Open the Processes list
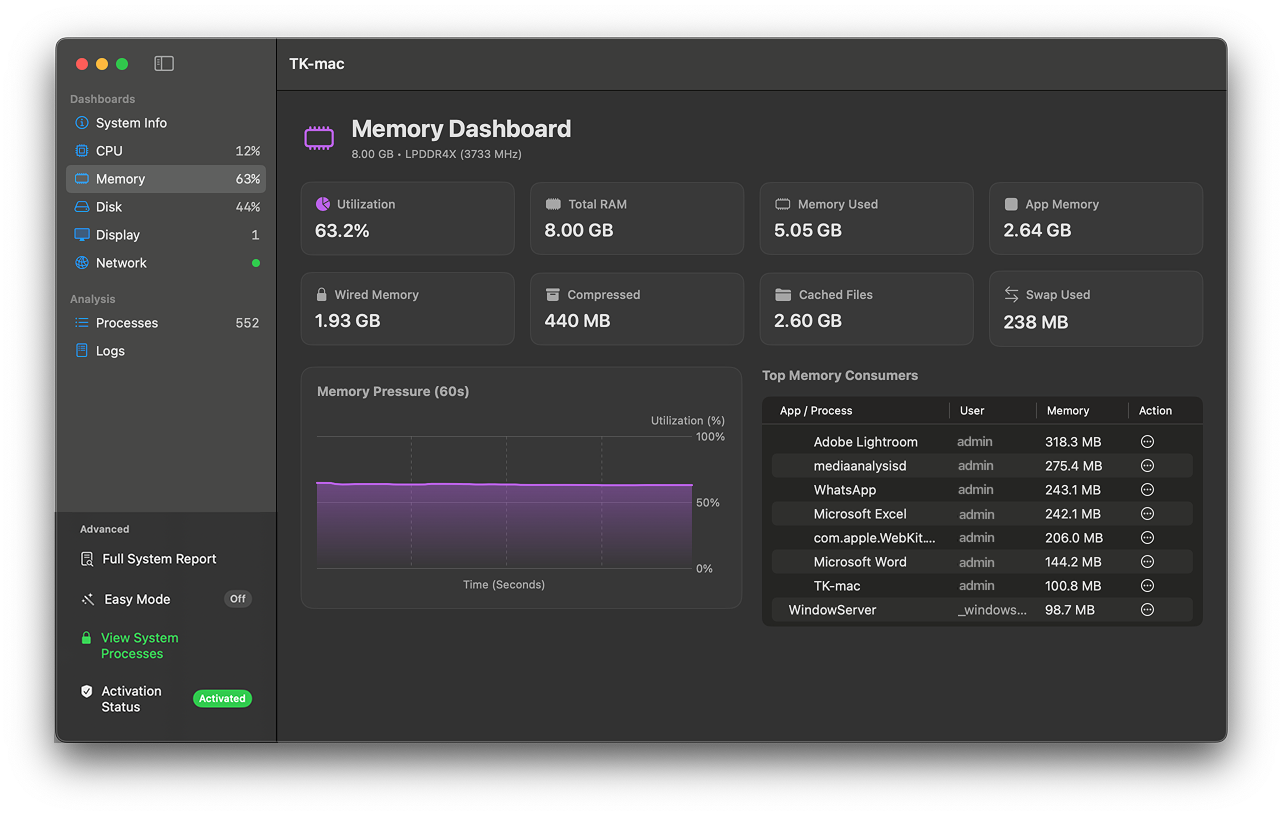Screen dimensions: 1283x816 pyautogui.click(x=125, y=322)
